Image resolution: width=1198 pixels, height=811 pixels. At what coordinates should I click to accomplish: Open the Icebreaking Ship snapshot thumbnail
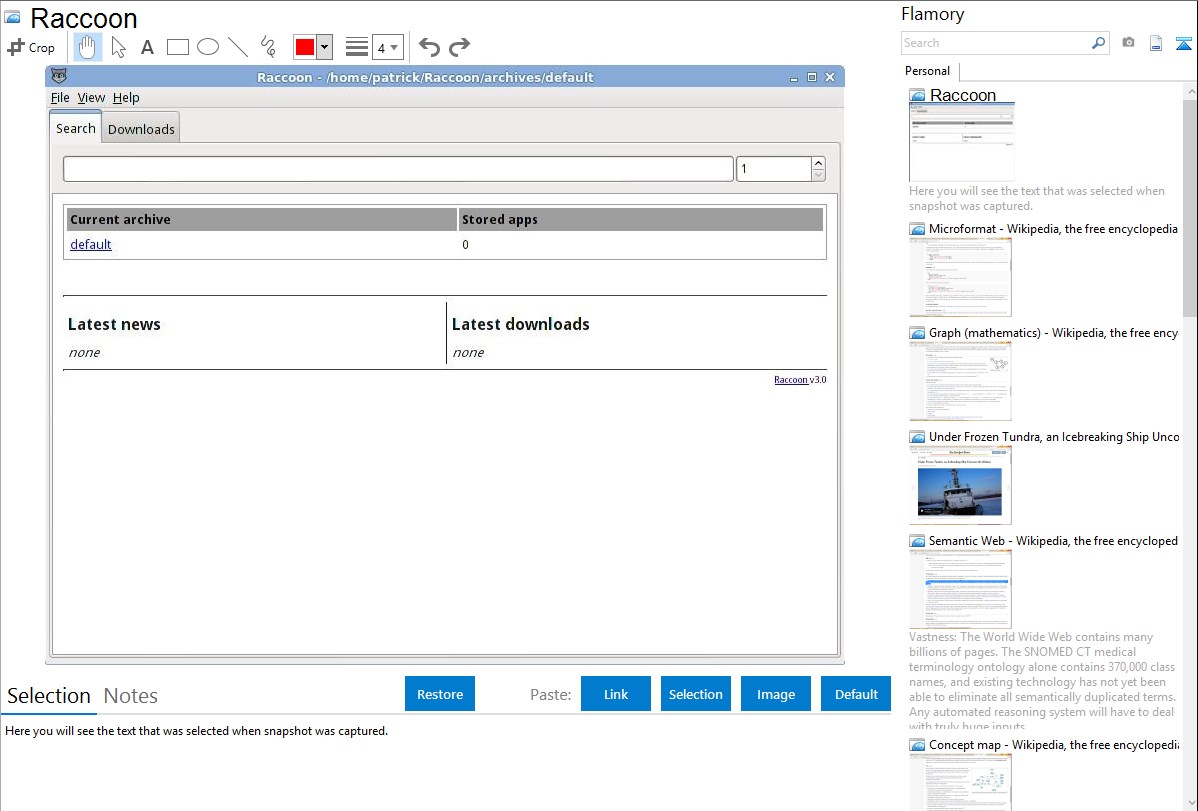[x=960, y=485]
